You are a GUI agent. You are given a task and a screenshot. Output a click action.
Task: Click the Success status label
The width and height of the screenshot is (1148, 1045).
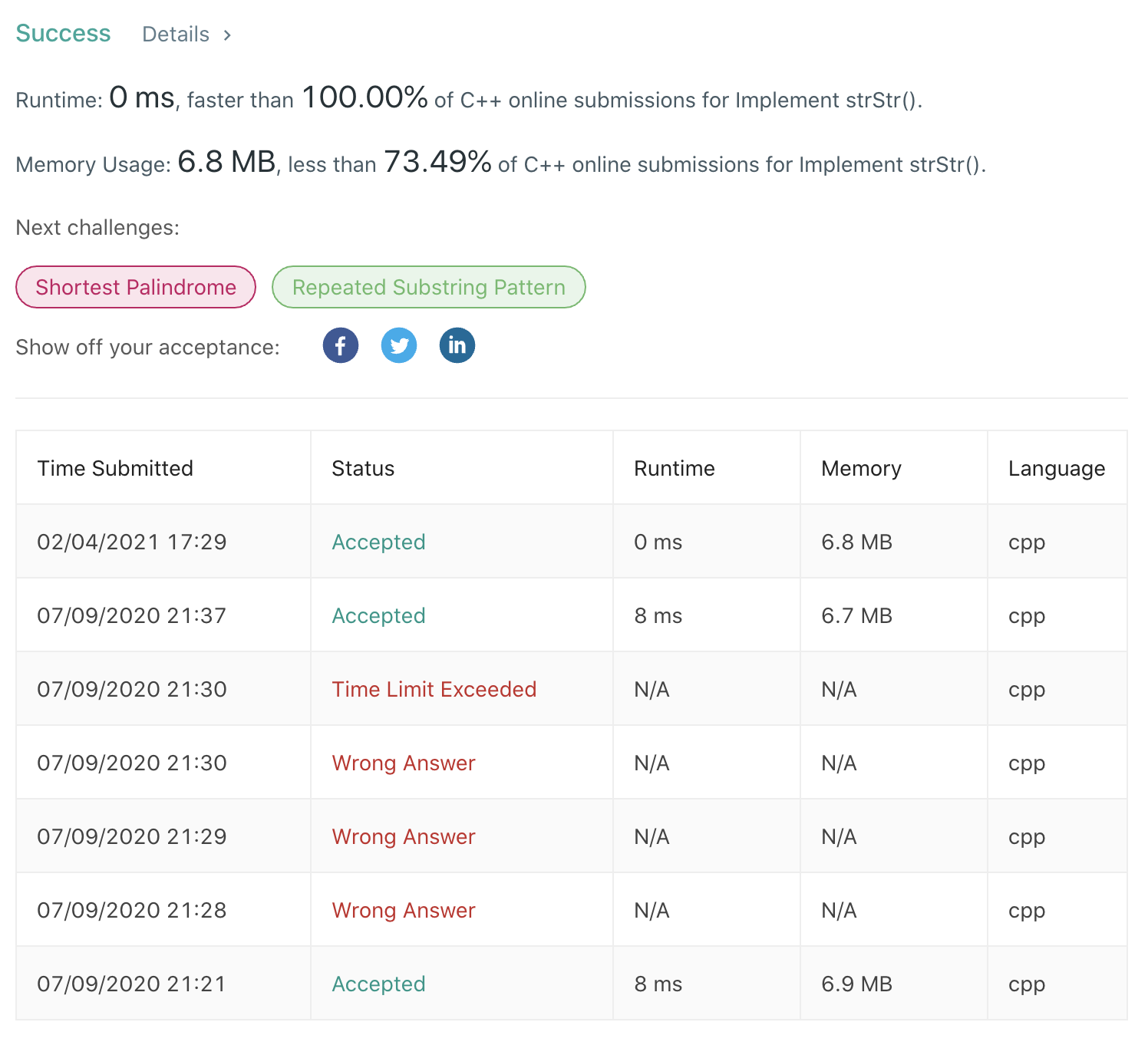click(63, 33)
